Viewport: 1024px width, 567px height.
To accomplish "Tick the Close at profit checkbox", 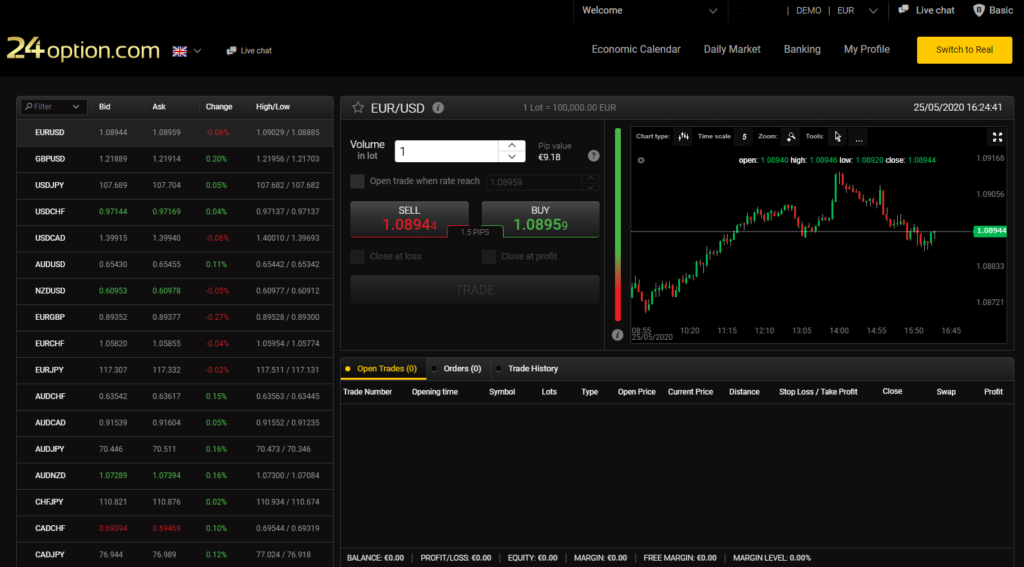I will click(488, 256).
